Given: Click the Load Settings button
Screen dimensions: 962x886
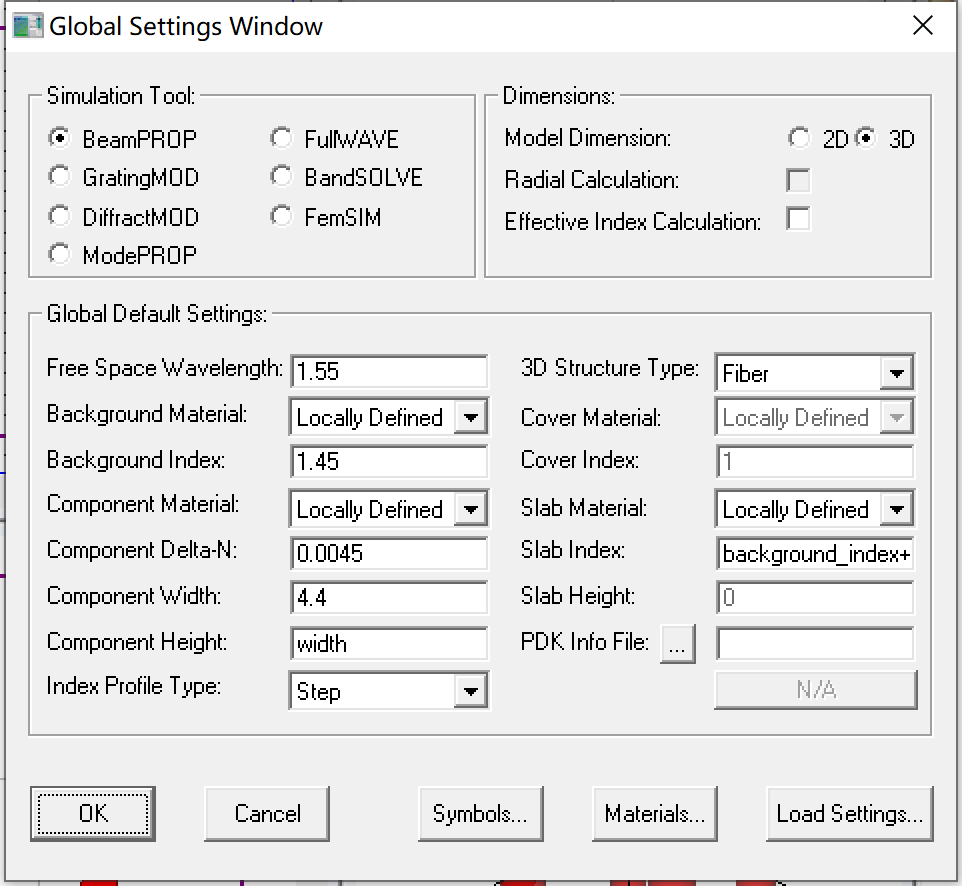Looking at the screenshot, I should pos(848,813).
